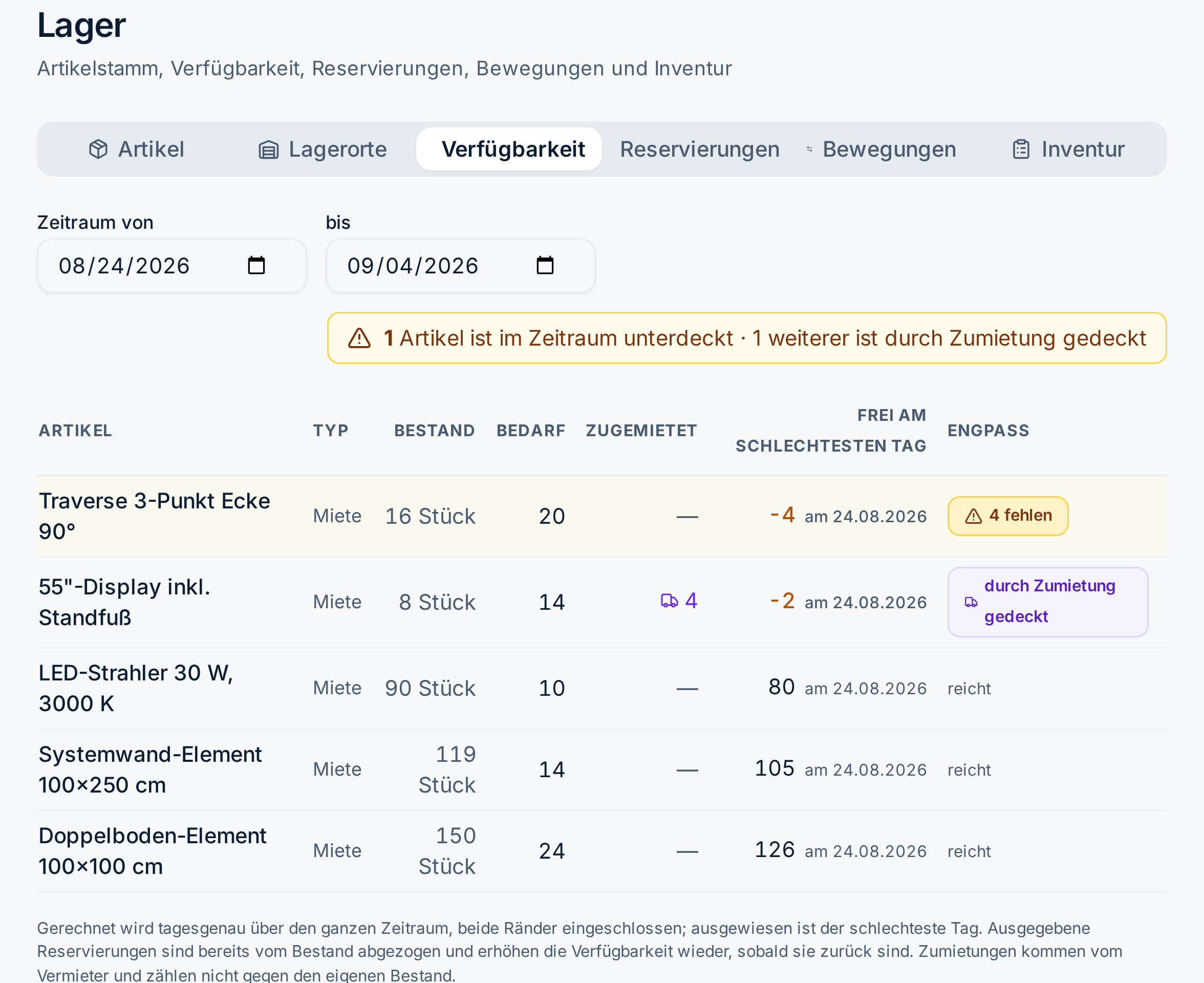Open the Inventur tab

pos(1068,149)
